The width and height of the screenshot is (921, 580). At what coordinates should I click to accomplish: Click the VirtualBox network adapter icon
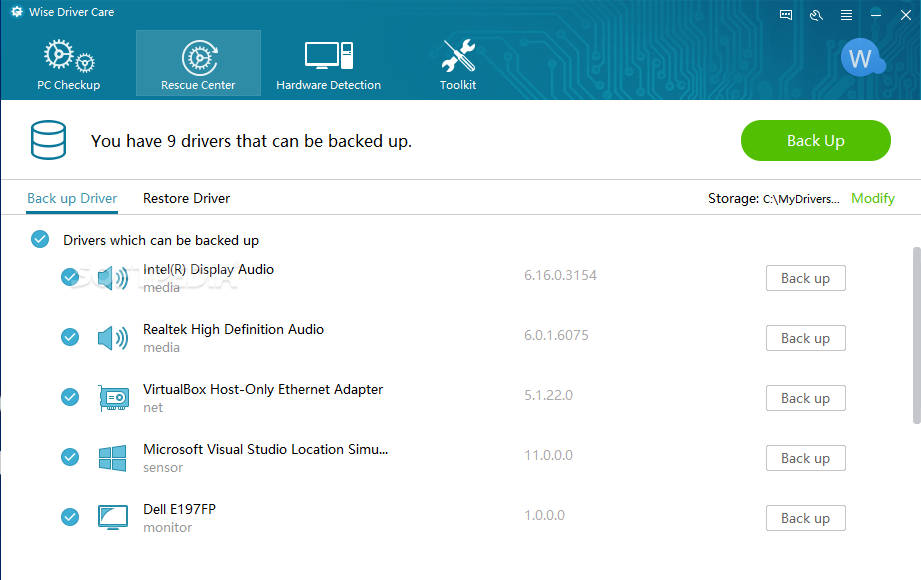(113, 398)
